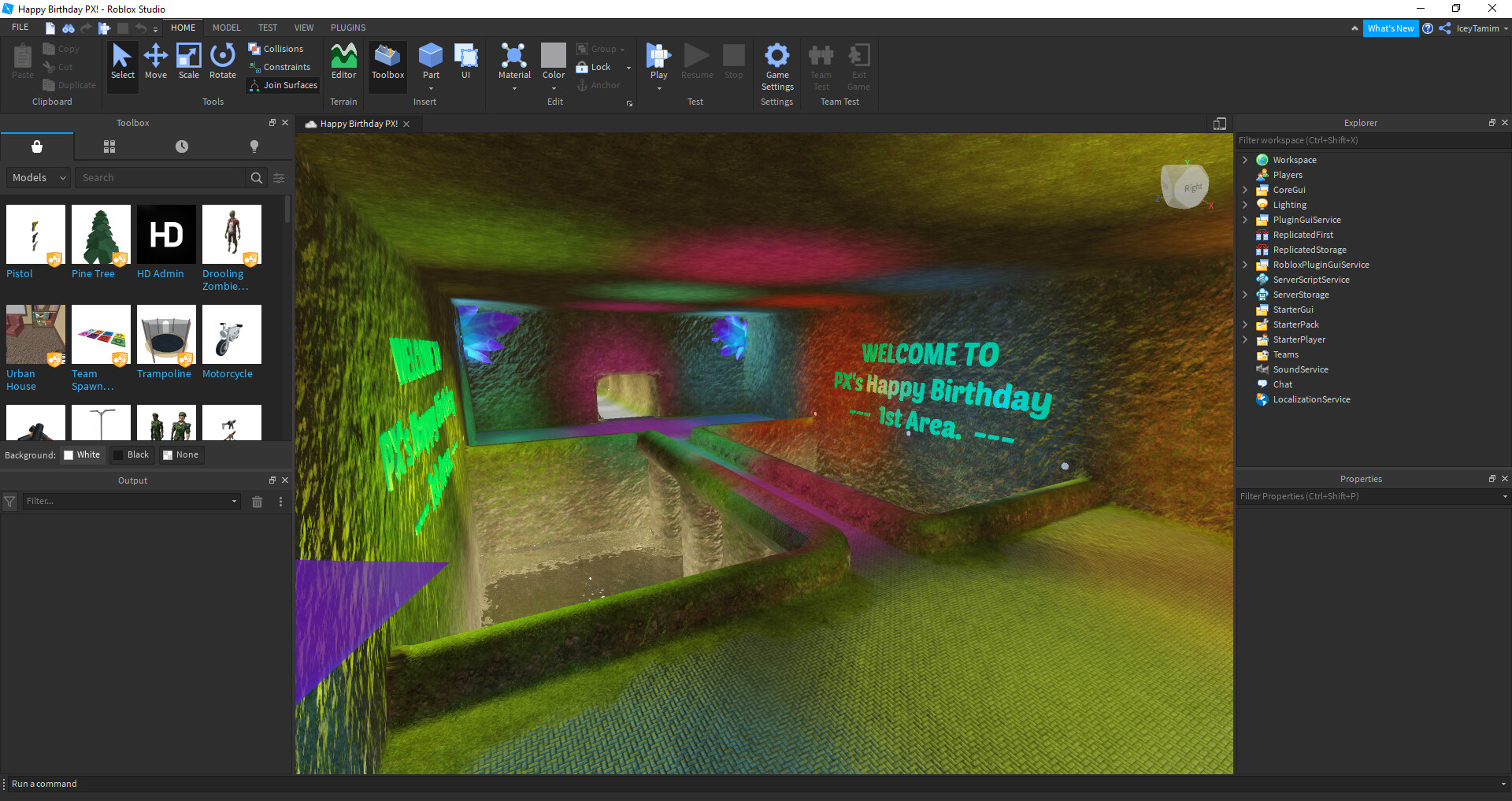The image size is (1512, 801).
Task: Open the Terrain Editor
Action: point(343,63)
